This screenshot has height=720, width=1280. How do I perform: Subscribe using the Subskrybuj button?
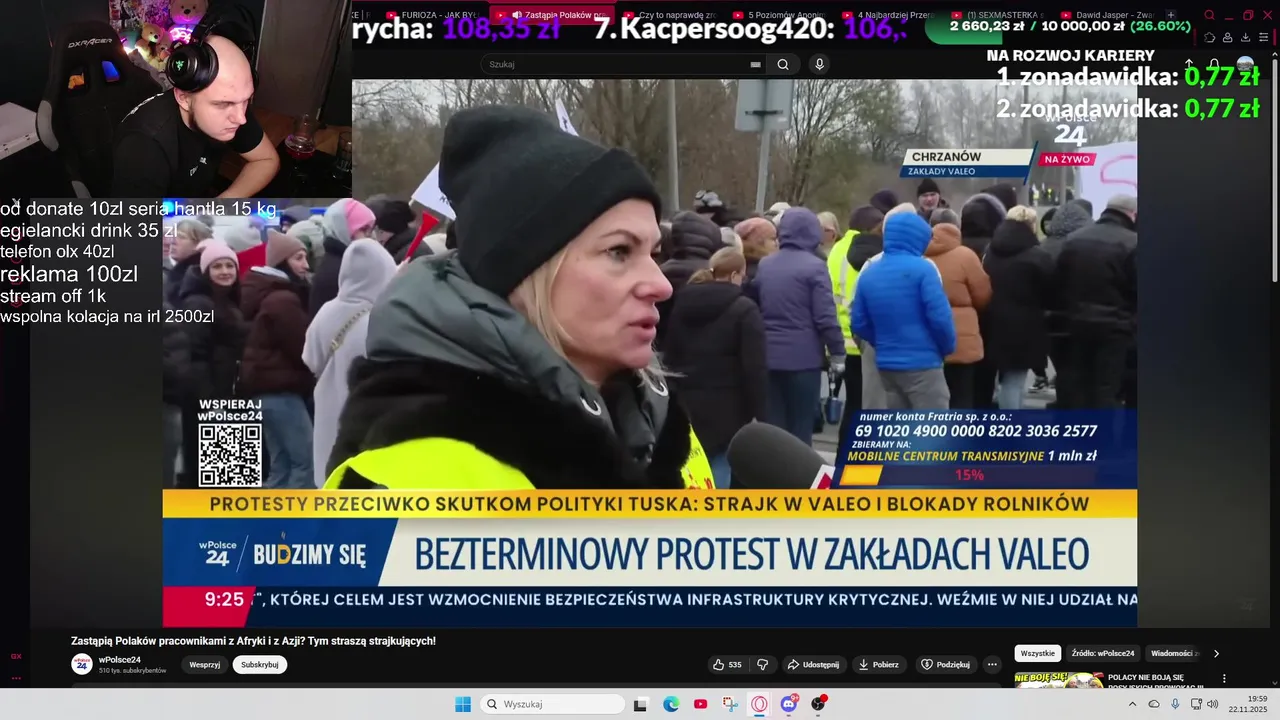pyautogui.click(x=260, y=664)
